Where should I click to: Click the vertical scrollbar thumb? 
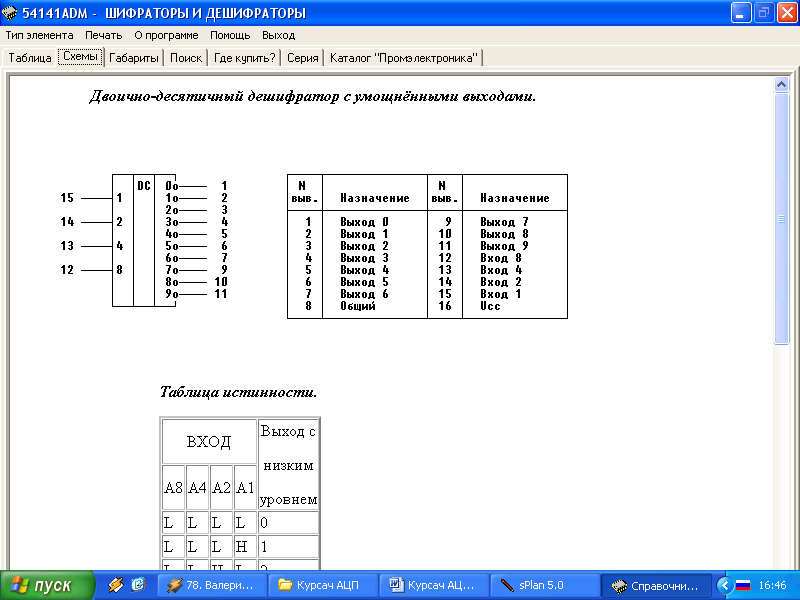[781, 219]
